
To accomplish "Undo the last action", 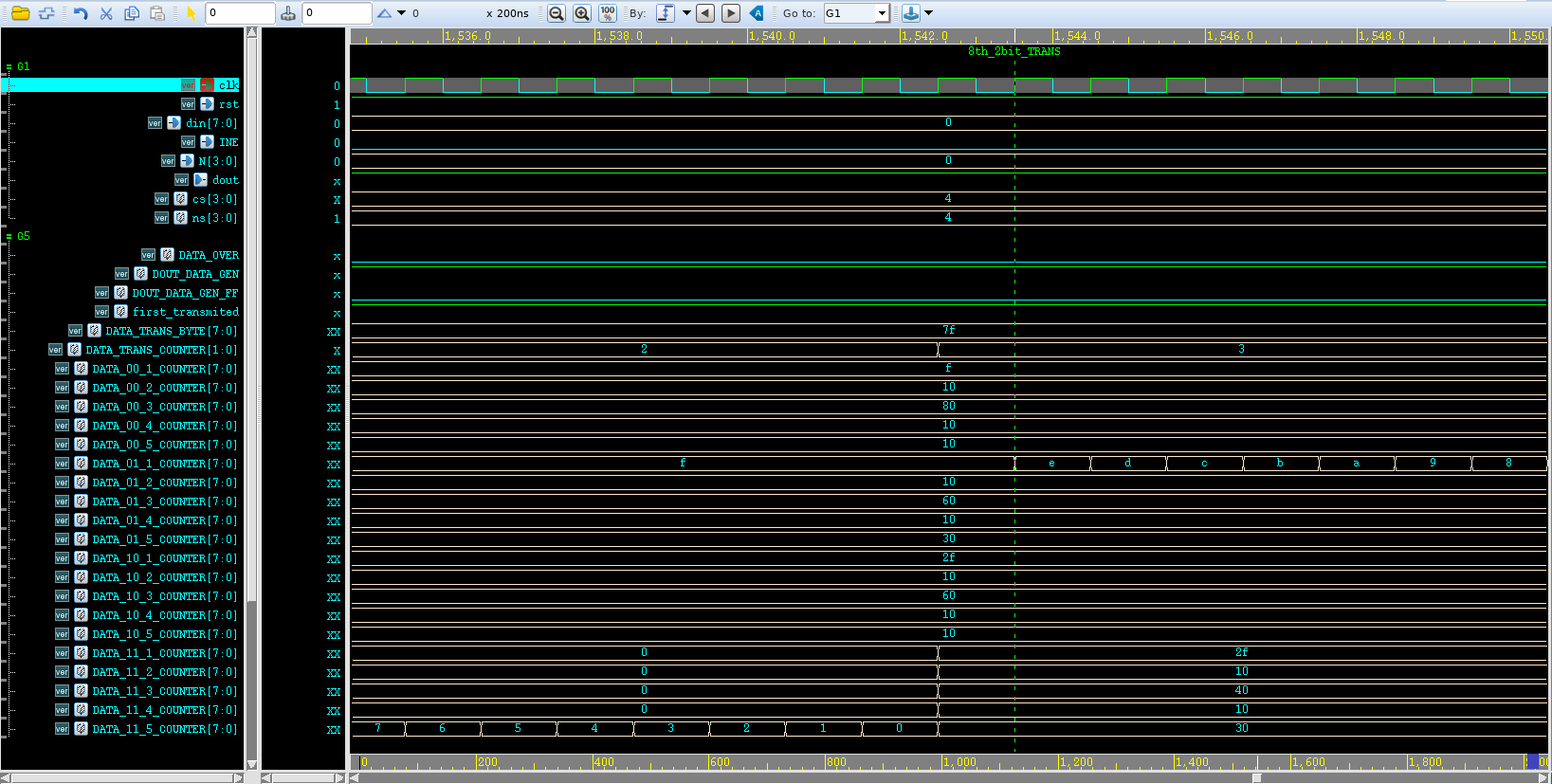I will 81,13.
